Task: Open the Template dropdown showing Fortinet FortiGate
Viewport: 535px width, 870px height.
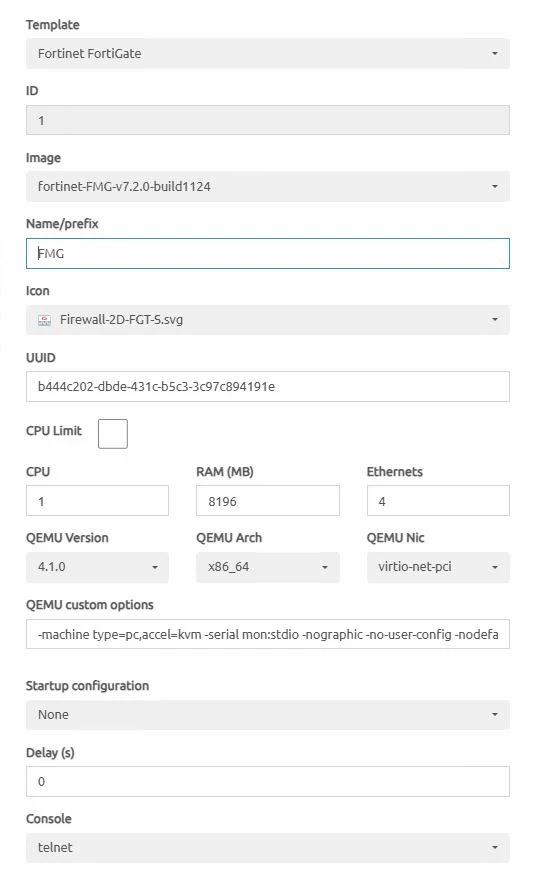Action: pos(268,53)
